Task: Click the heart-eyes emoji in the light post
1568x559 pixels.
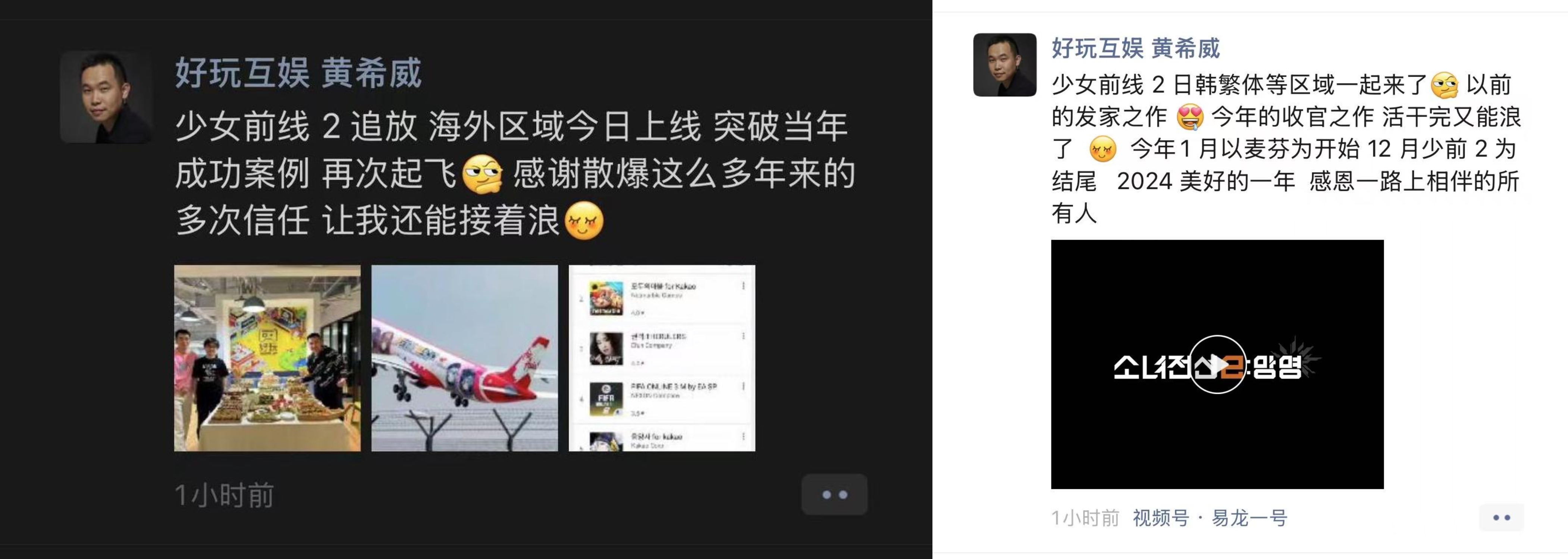Action: coord(1191,117)
